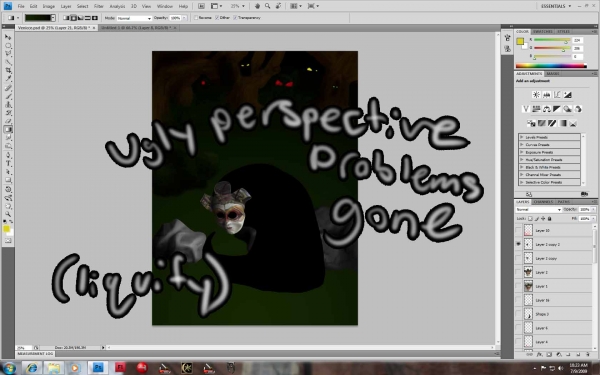Add an Invert adjustment

(x=531, y=123)
